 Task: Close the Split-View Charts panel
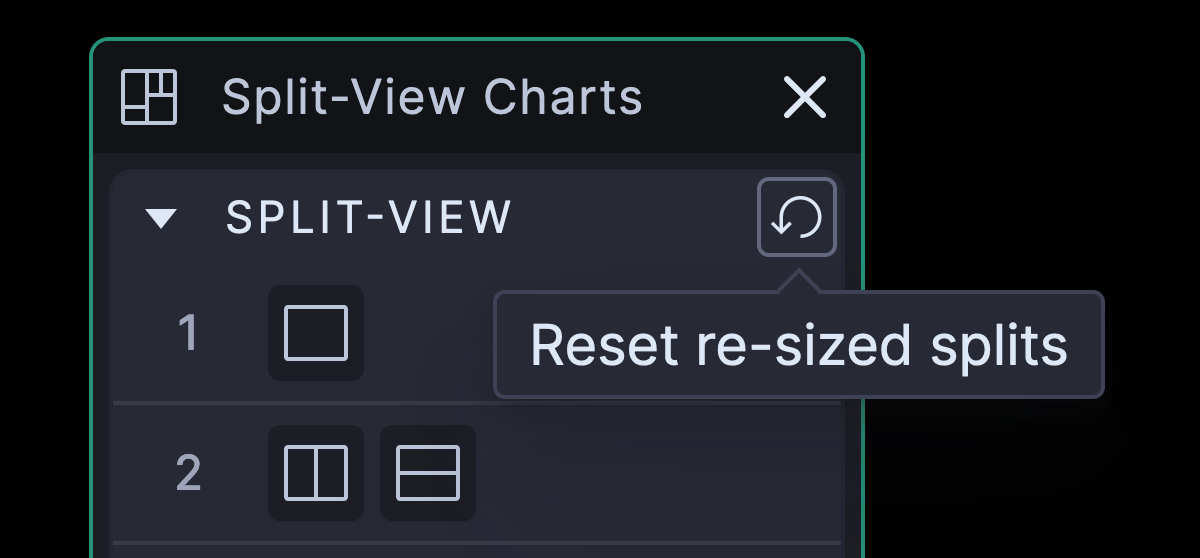point(805,98)
